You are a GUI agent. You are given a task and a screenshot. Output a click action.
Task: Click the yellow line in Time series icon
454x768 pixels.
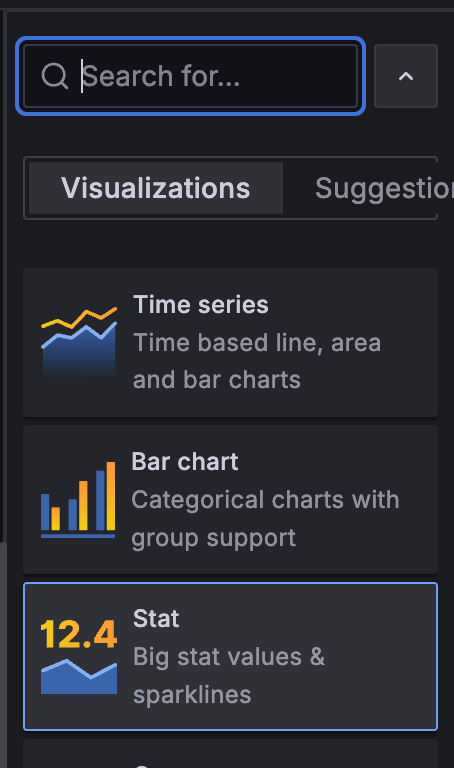point(79,318)
